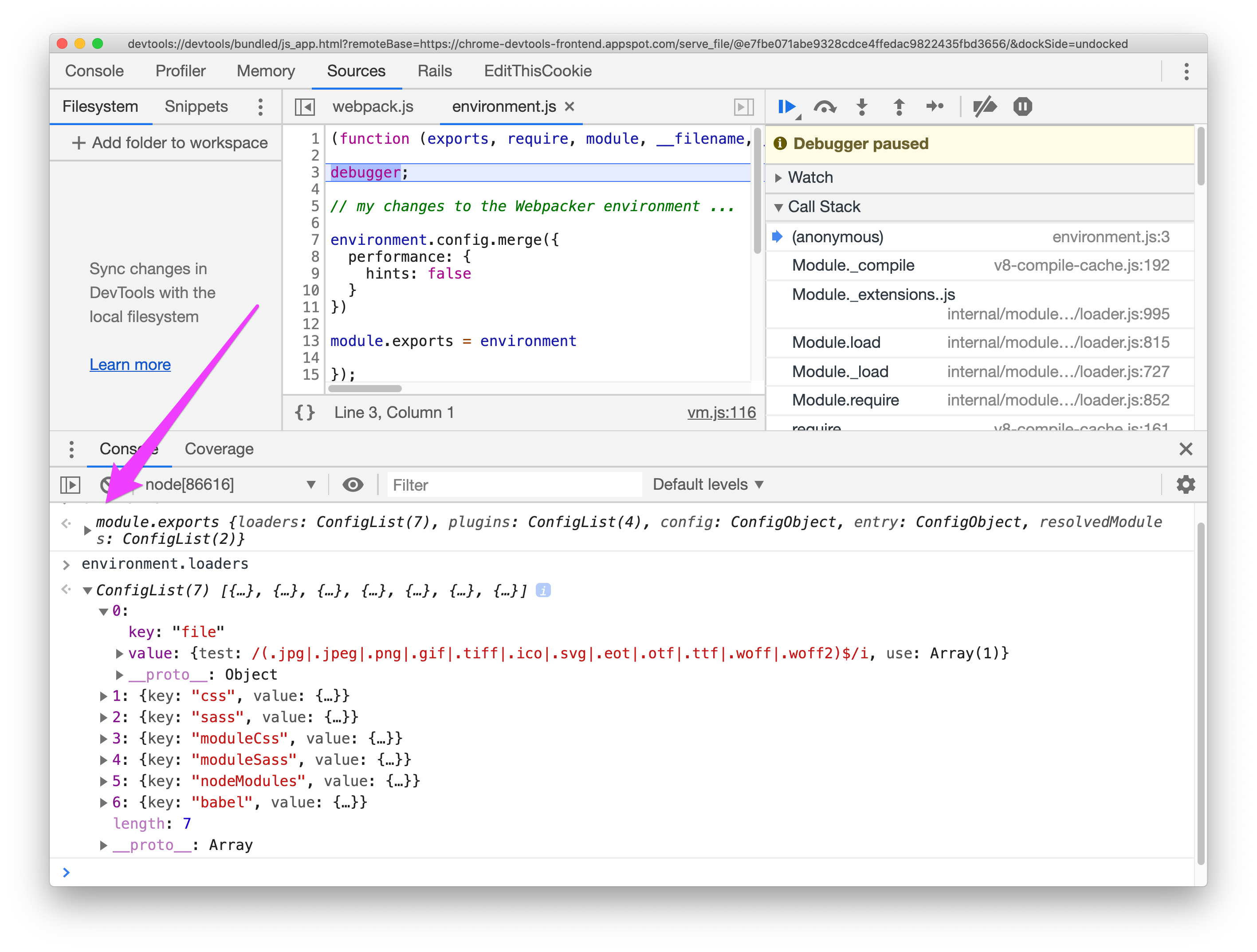
Task: Open DevTools main three-dot menu
Action: [x=1186, y=71]
